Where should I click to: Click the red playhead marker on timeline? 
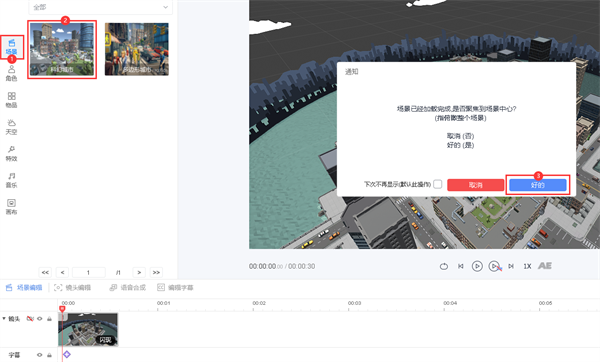click(62, 308)
